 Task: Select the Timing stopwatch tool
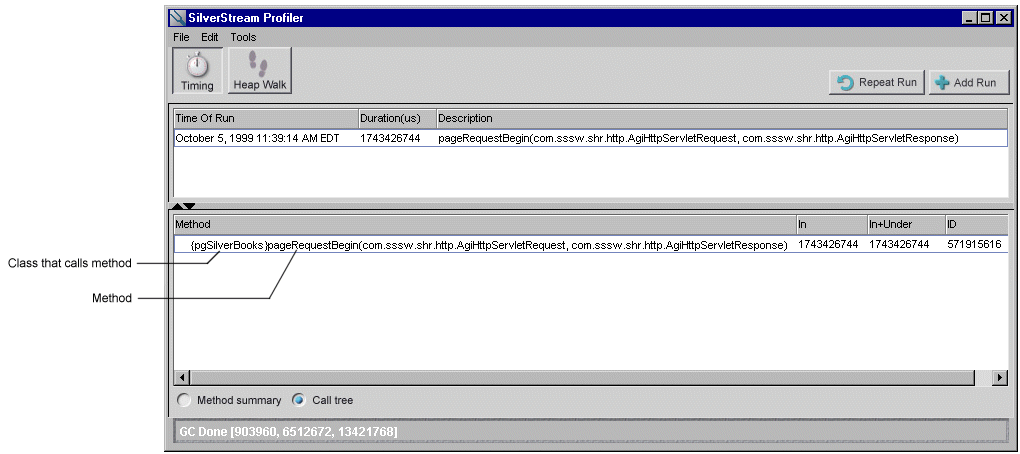point(197,70)
